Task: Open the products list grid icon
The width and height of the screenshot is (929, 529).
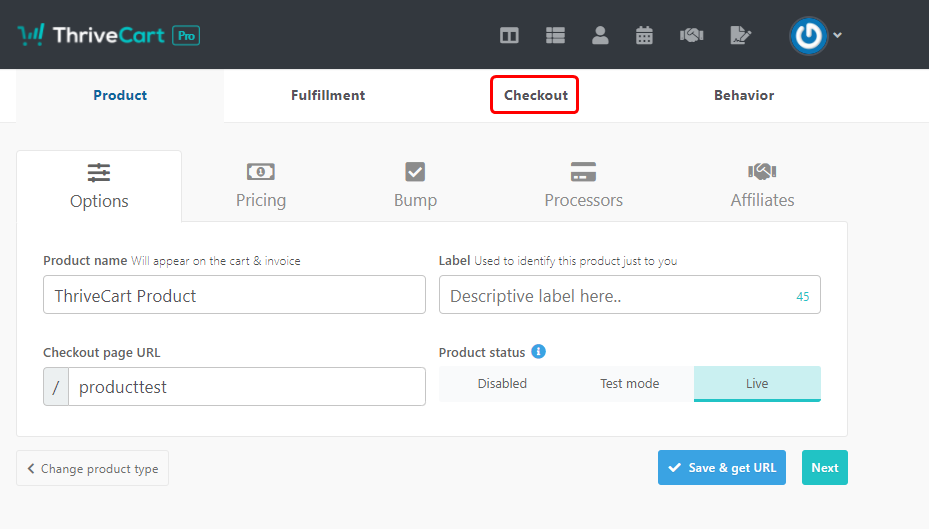Action: 555,36
